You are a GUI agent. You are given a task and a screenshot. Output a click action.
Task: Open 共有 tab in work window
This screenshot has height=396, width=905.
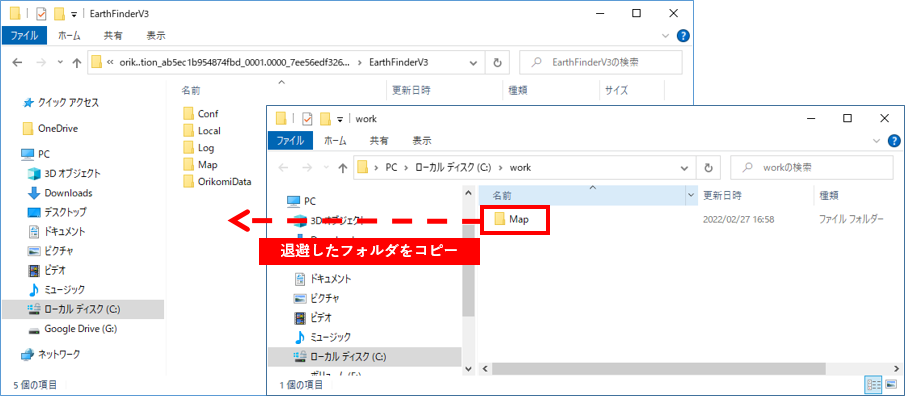tap(379, 141)
